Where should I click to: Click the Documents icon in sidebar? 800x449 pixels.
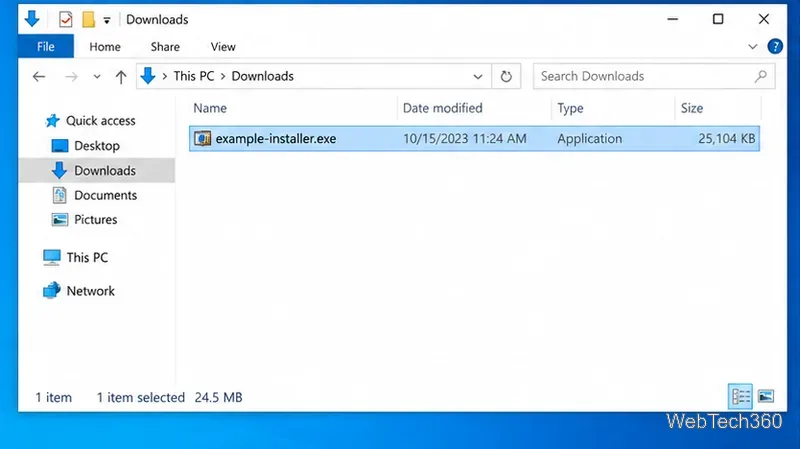[59, 195]
